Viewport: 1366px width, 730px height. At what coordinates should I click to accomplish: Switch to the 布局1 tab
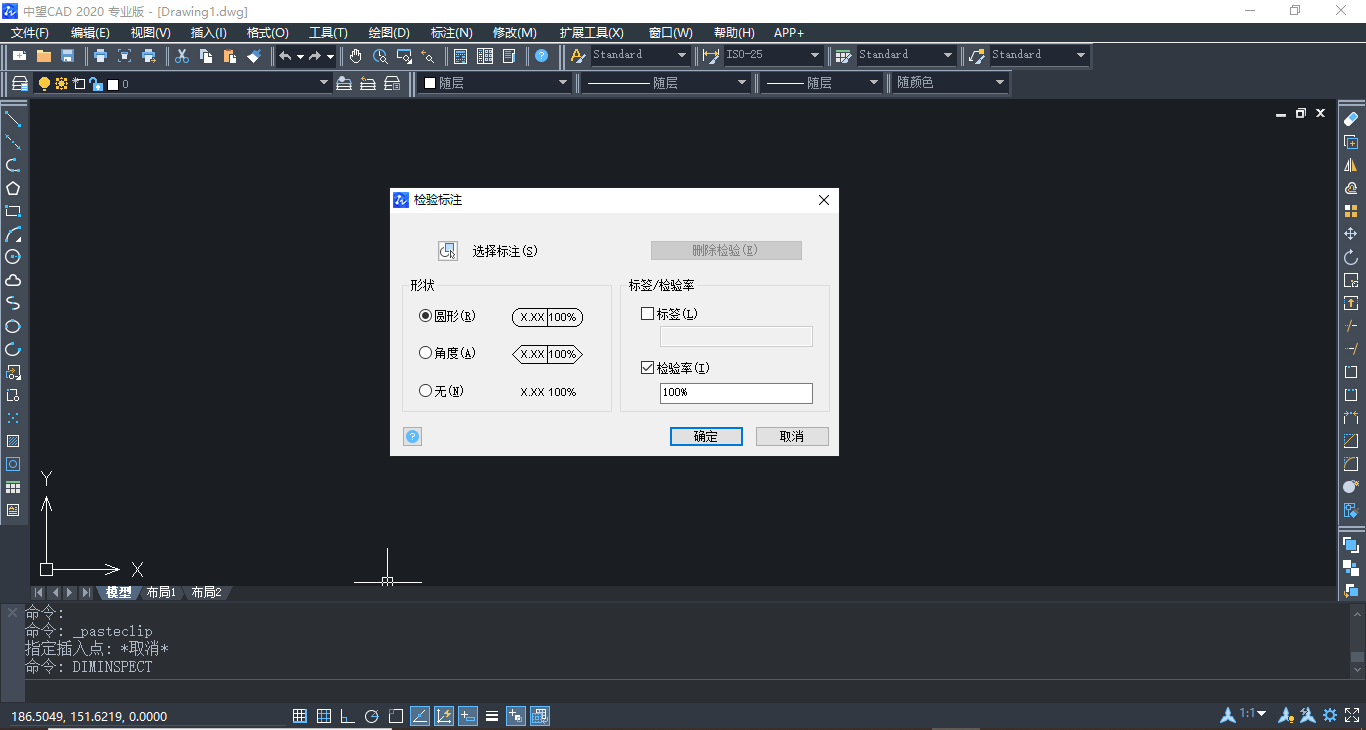pos(161,592)
